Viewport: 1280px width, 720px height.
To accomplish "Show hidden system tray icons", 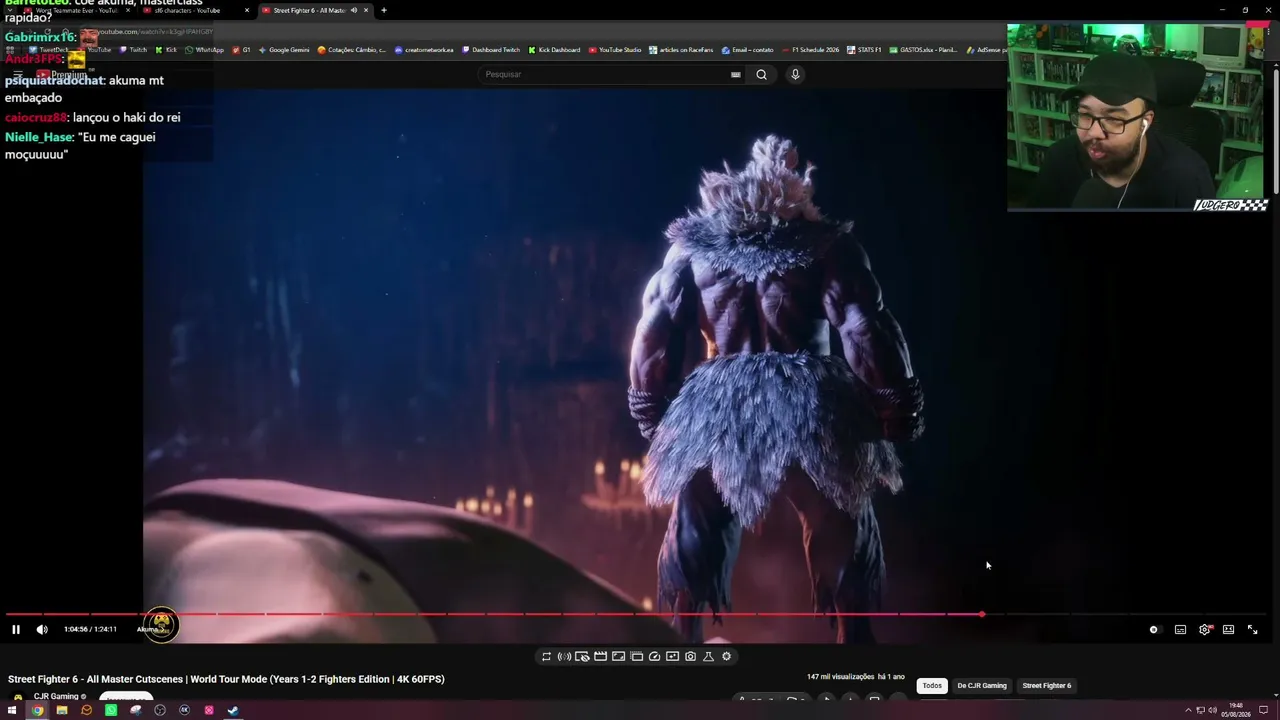I will [x=1188, y=711].
